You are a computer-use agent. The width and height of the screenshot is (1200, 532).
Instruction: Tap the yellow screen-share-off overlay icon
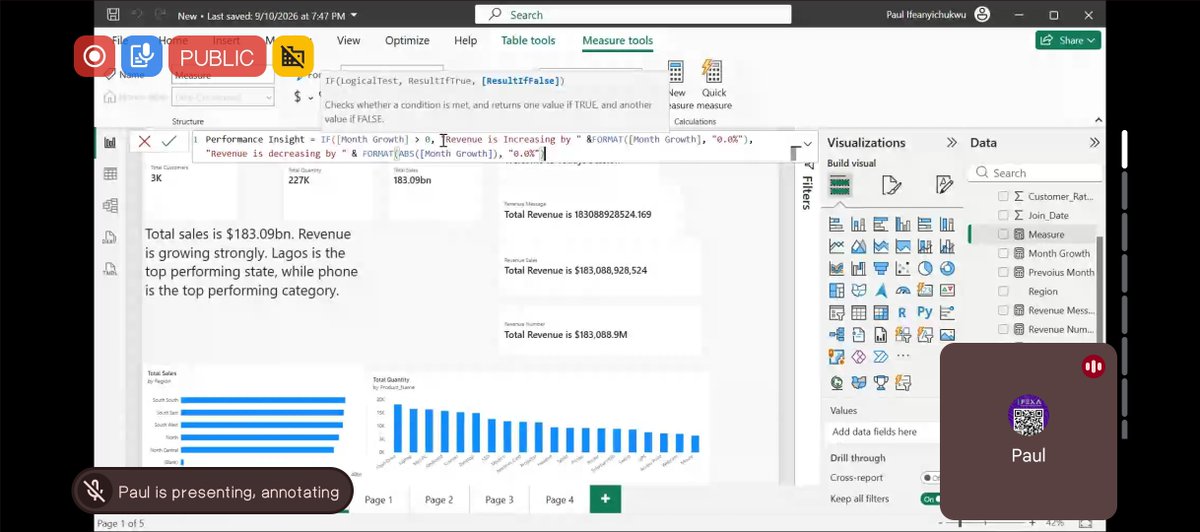click(x=292, y=56)
